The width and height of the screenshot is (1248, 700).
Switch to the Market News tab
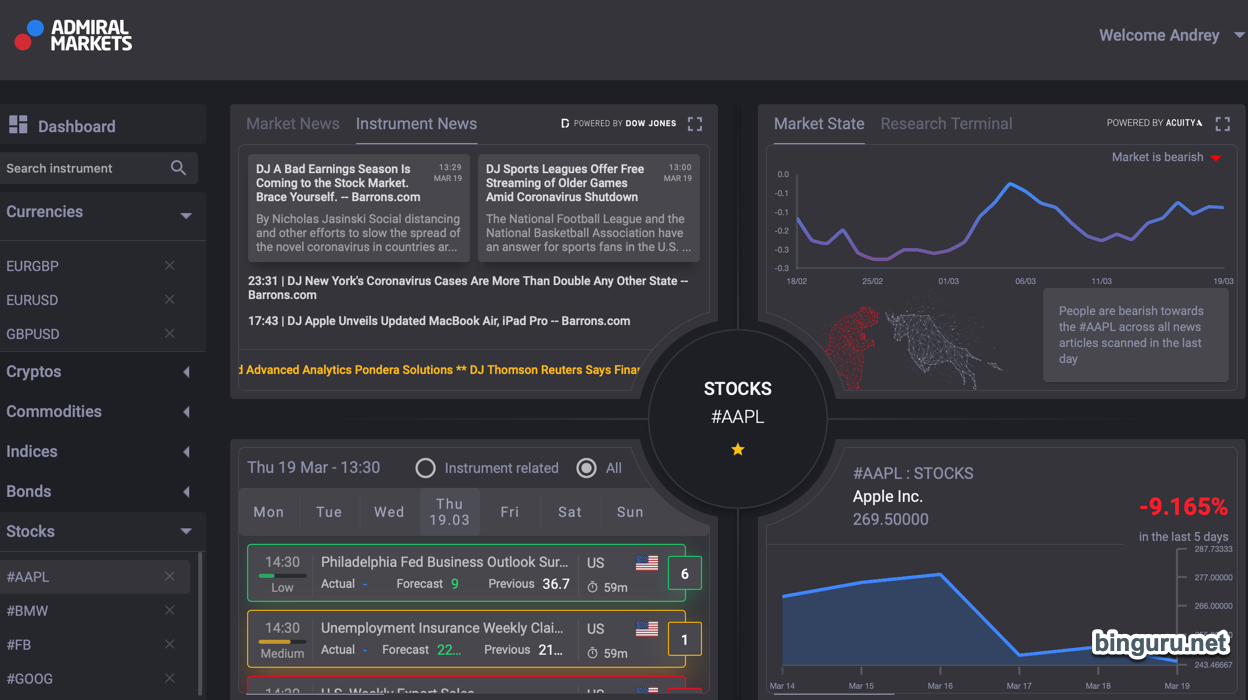[293, 124]
